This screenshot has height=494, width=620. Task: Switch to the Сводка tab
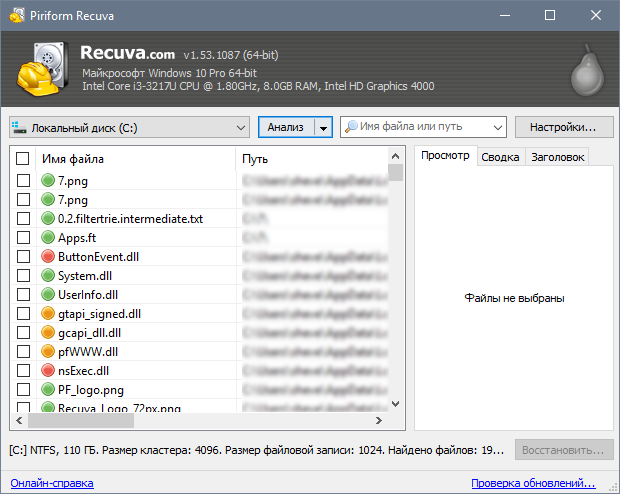tap(500, 157)
